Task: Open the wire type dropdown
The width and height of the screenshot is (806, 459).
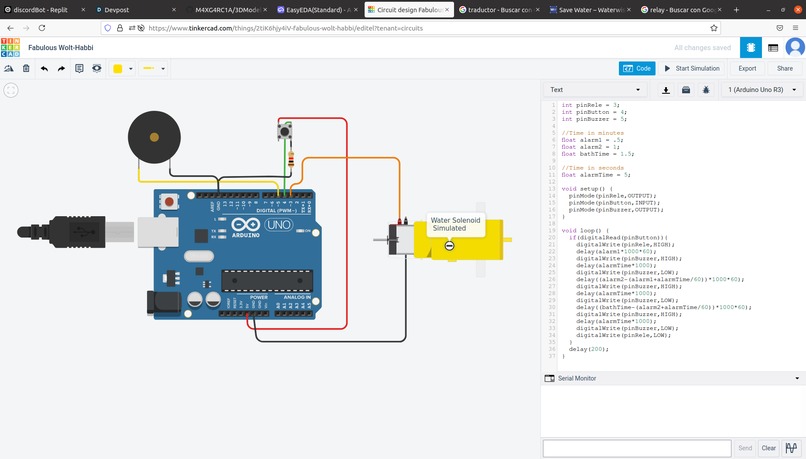Action: click(x=154, y=68)
